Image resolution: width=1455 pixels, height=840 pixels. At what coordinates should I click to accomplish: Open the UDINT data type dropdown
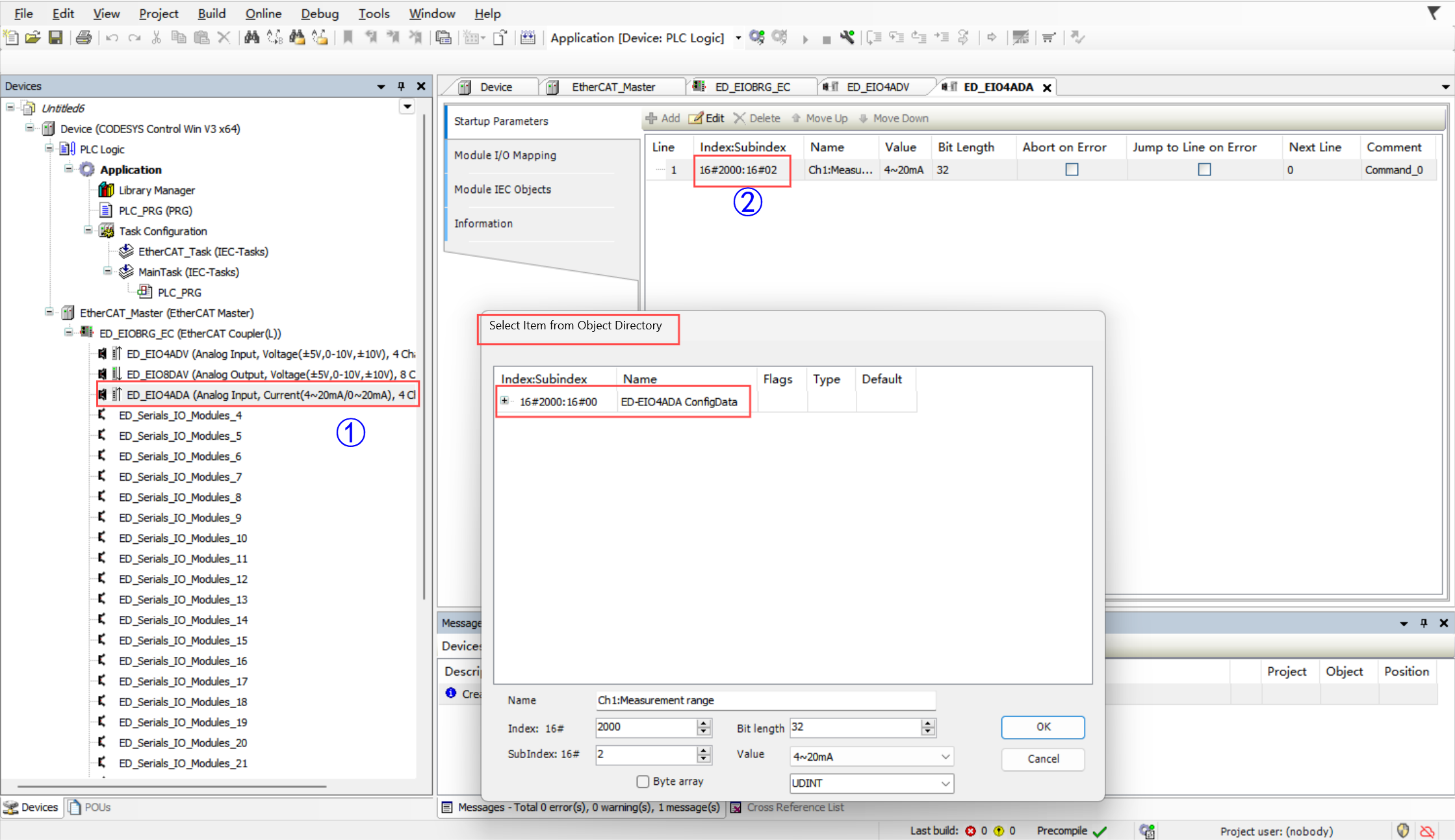(945, 783)
